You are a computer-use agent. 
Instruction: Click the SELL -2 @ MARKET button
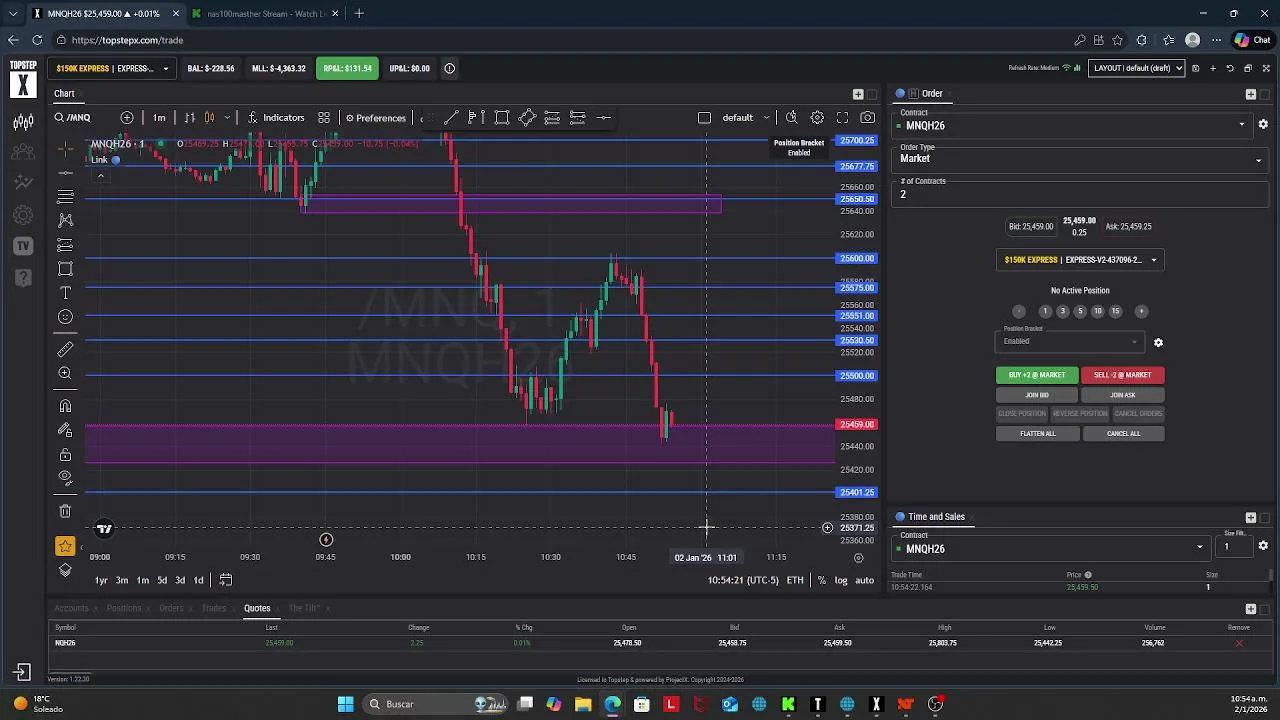[x=1122, y=375]
